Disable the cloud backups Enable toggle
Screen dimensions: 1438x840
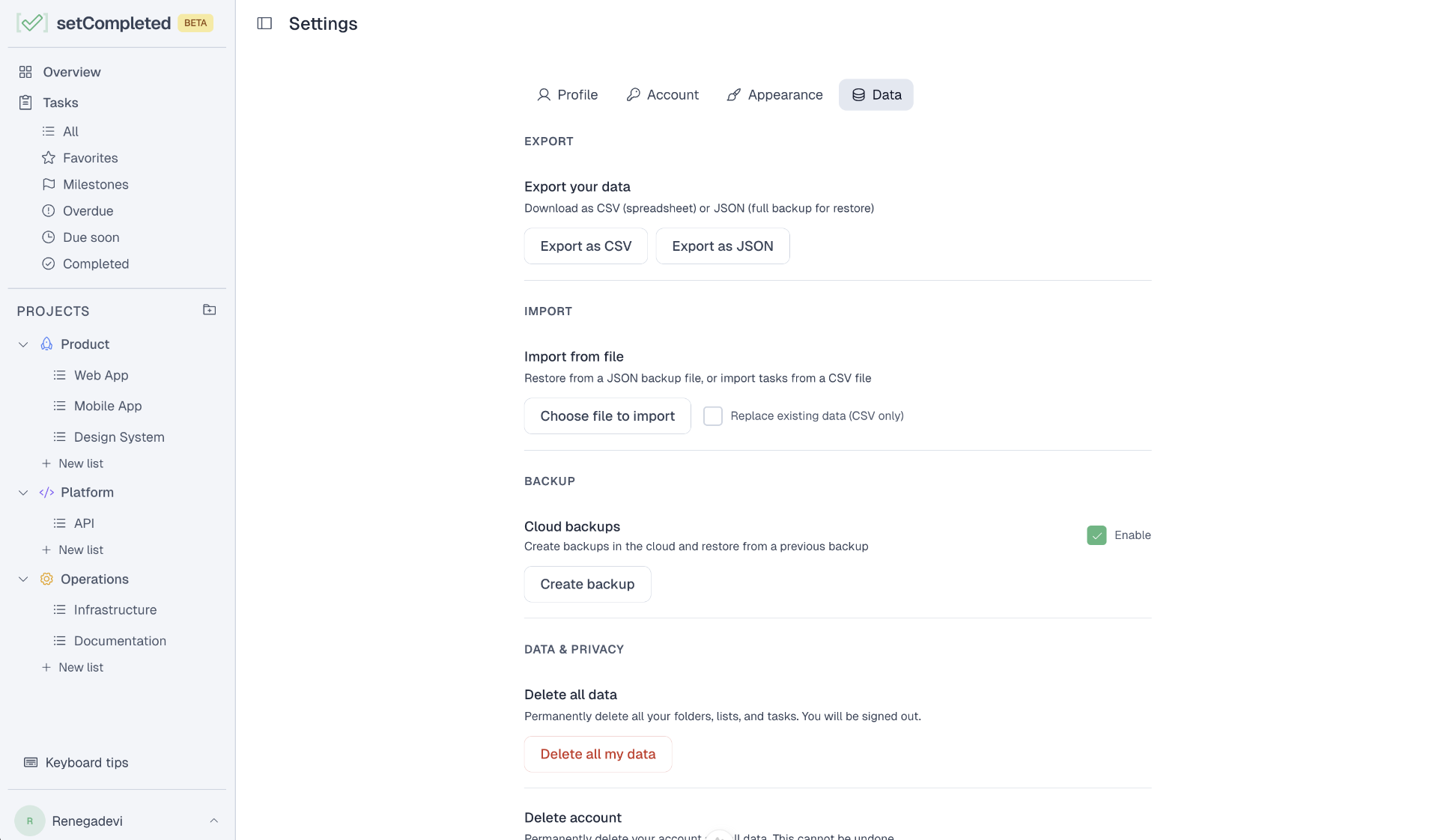point(1096,535)
